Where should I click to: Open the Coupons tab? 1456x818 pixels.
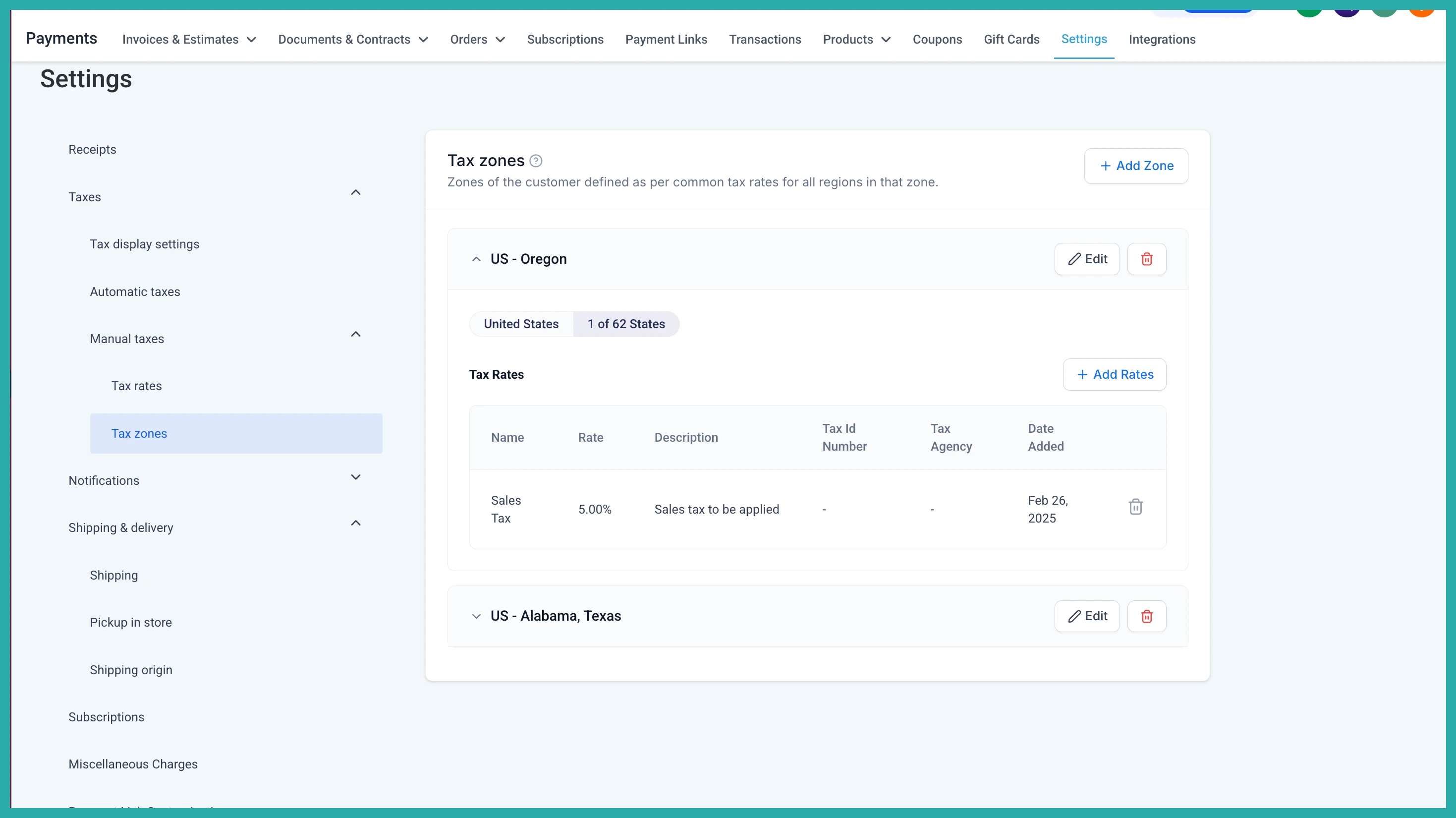tap(937, 40)
